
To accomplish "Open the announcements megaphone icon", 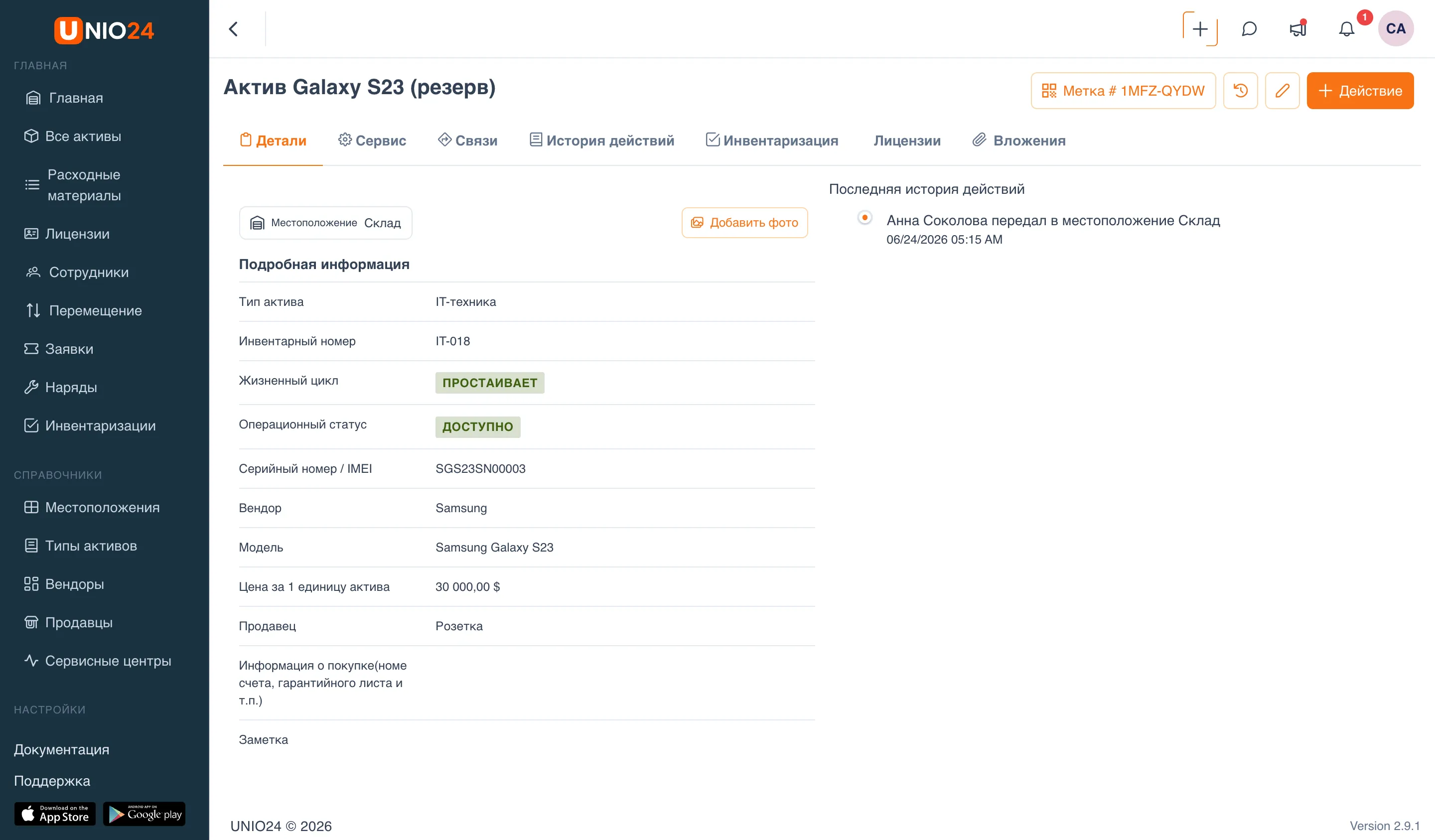I will point(1298,29).
